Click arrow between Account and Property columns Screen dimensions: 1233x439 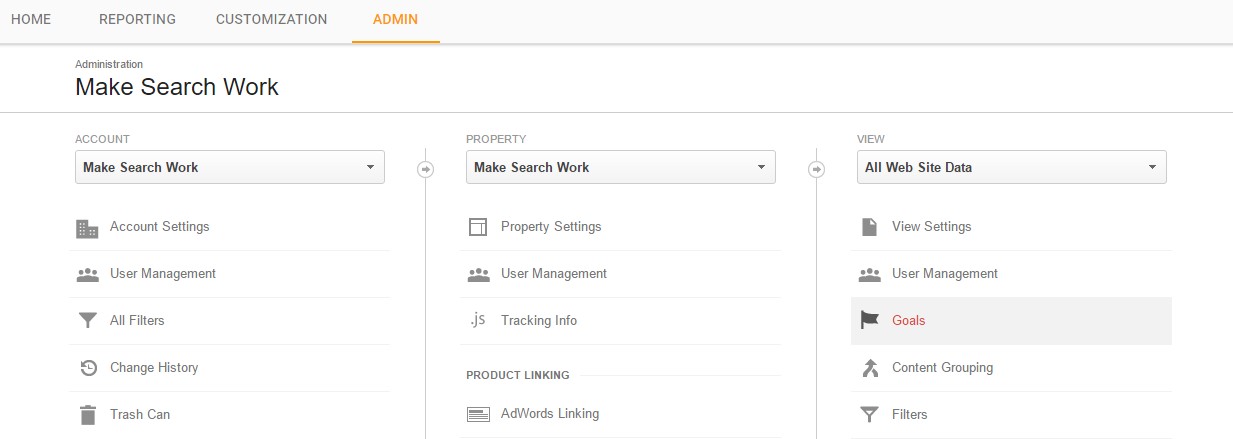tap(426, 169)
